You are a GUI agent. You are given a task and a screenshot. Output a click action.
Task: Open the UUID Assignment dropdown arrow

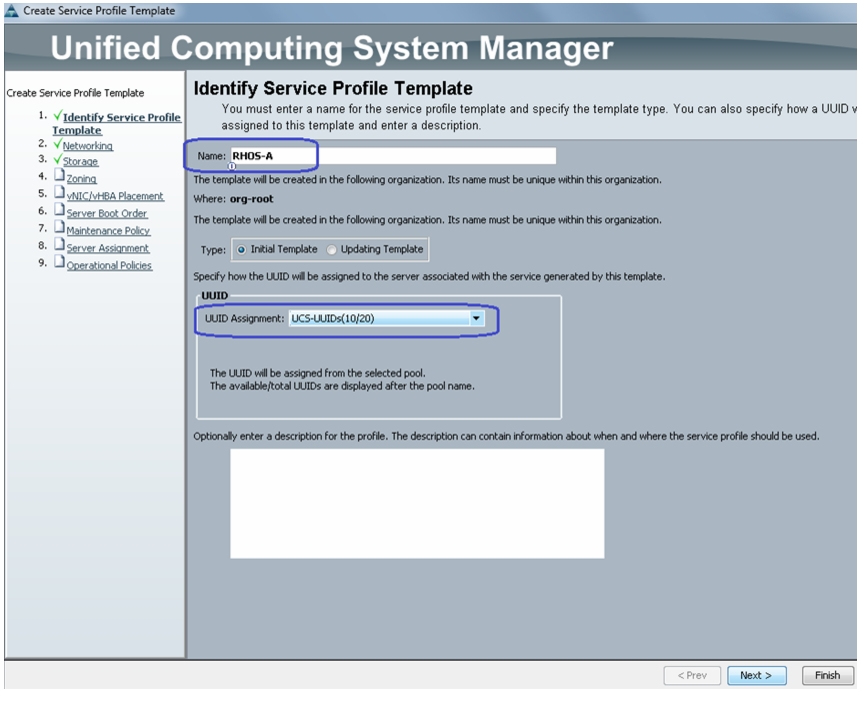tap(476, 319)
